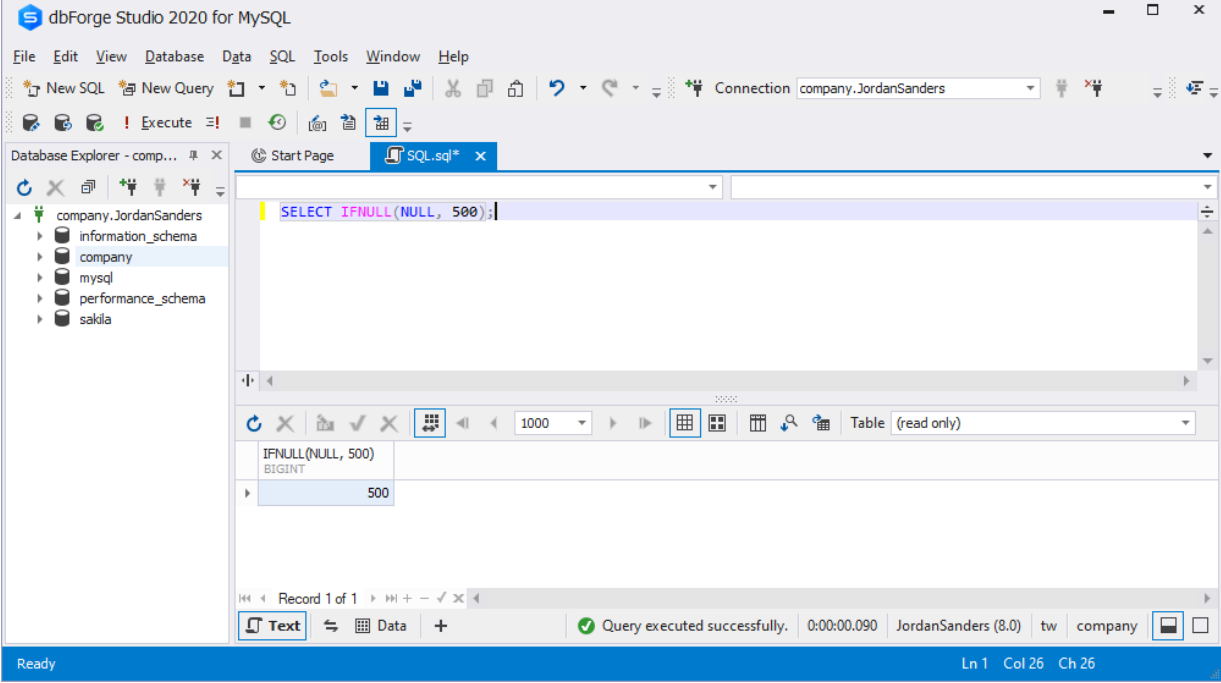Open the Window menu
The height and width of the screenshot is (683, 1221).
[393, 56]
